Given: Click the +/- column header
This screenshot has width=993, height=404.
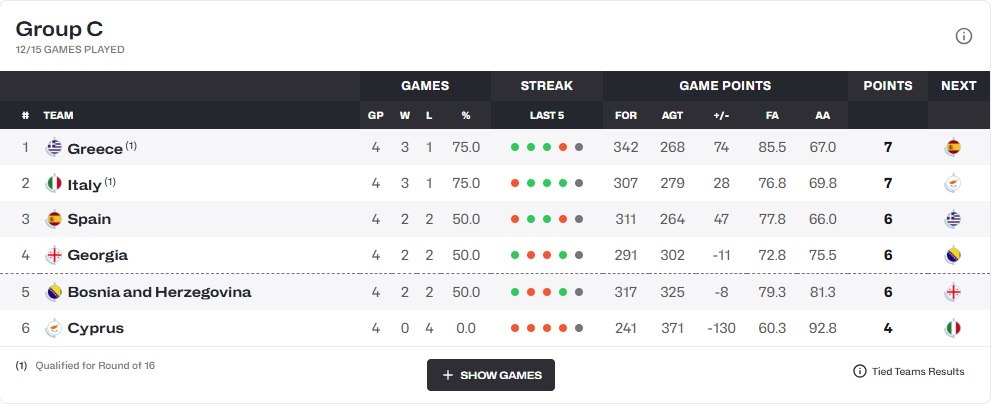Looking at the screenshot, I should point(721,116).
